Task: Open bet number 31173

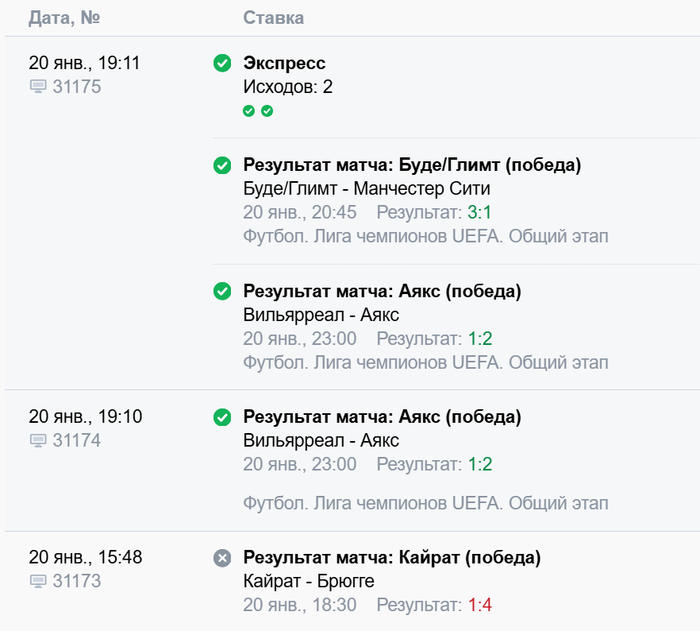Action: pos(77,582)
